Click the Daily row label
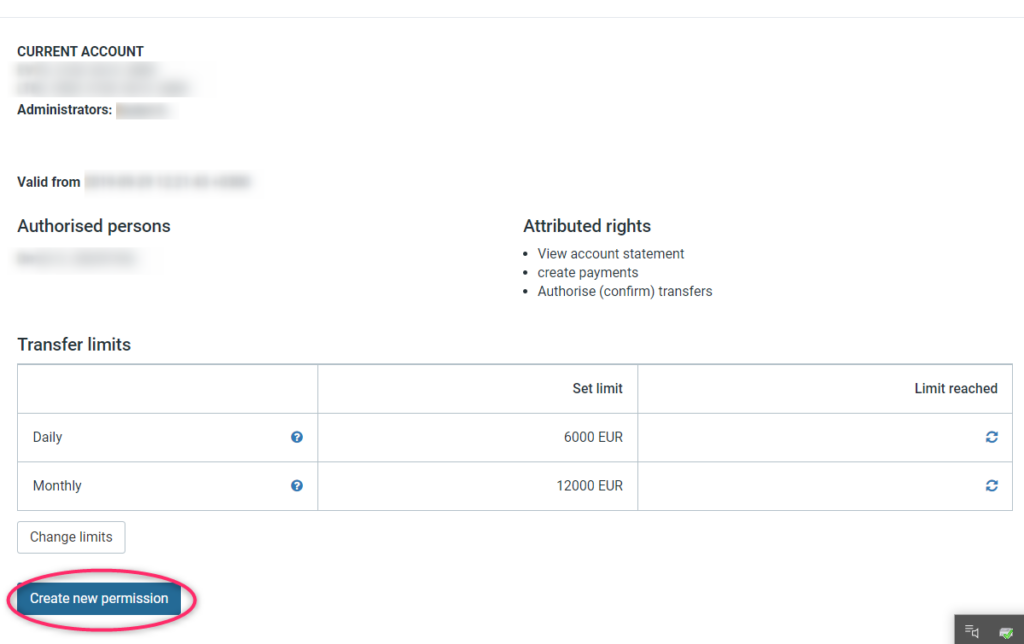This screenshot has width=1024, height=644. tap(48, 437)
